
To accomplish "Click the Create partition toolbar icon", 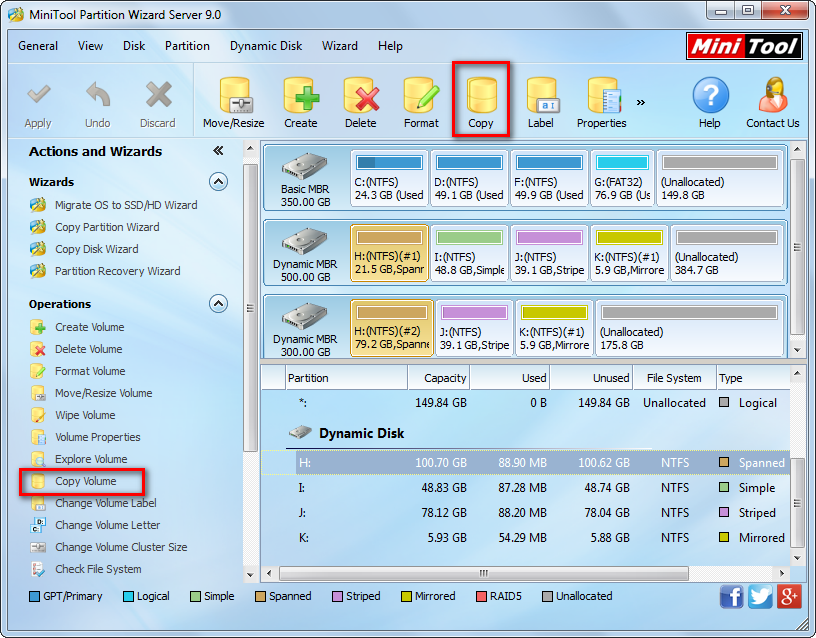I will click(301, 95).
